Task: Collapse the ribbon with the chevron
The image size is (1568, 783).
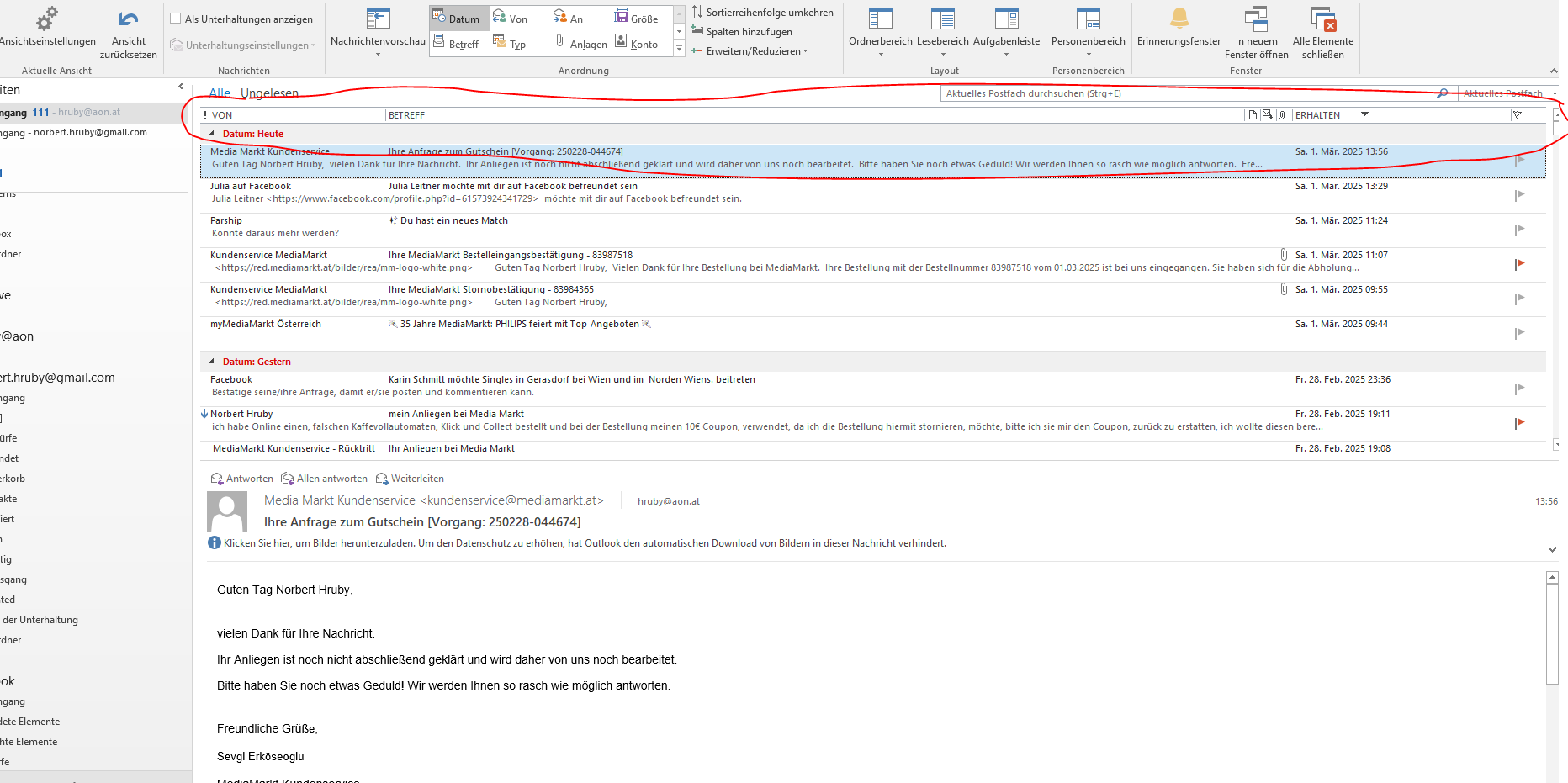Action: coord(1554,71)
